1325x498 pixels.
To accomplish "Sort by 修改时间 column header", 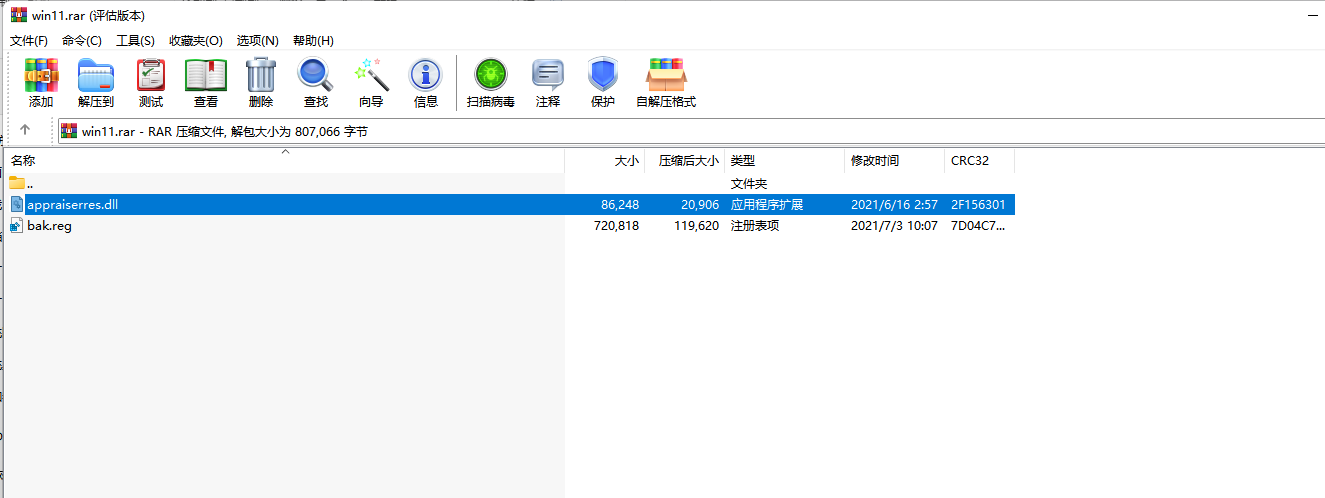I will click(x=875, y=161).
